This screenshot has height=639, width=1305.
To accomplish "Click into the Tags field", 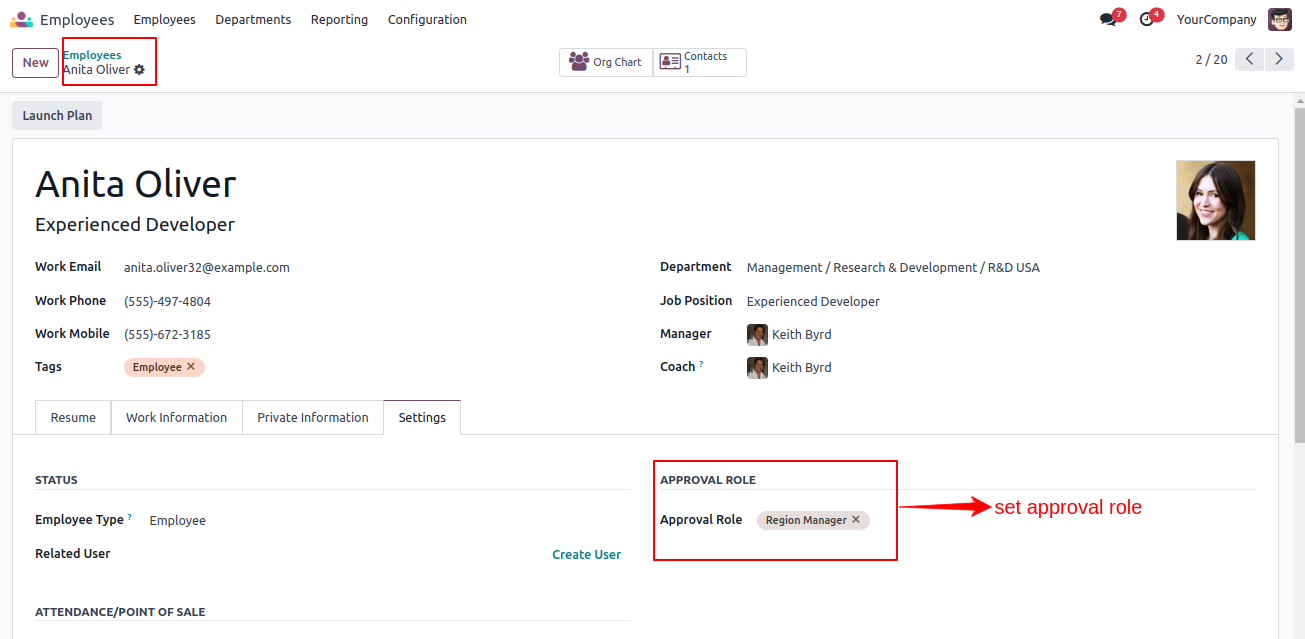I will [377, 367].
